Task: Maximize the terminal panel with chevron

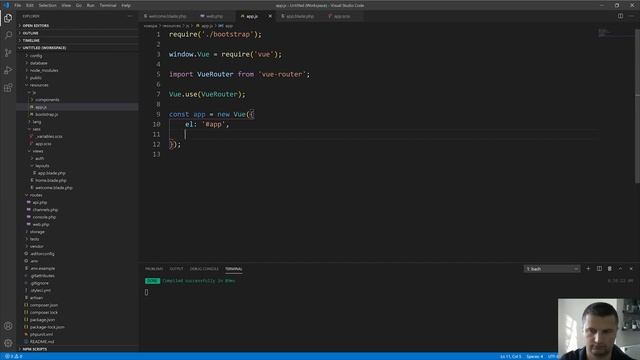Action: point(620,269)
